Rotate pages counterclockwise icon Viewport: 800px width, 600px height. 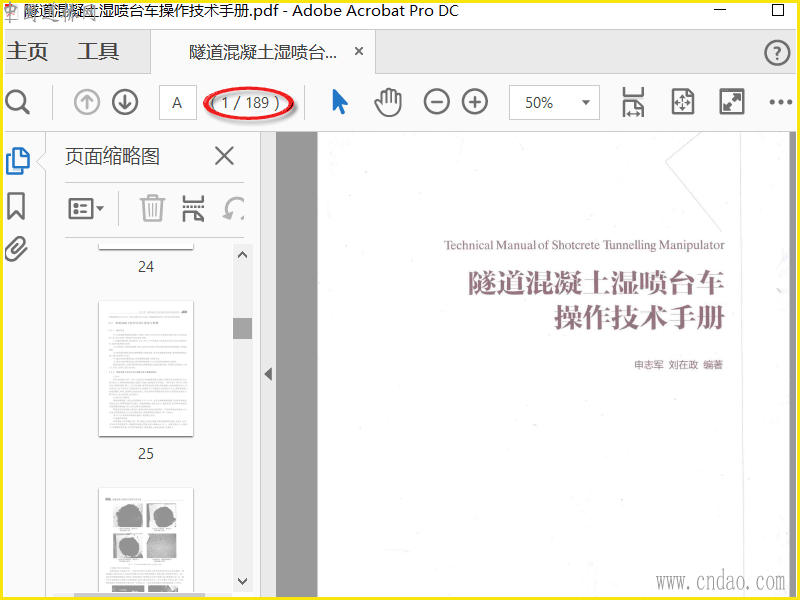pos(234,209)
